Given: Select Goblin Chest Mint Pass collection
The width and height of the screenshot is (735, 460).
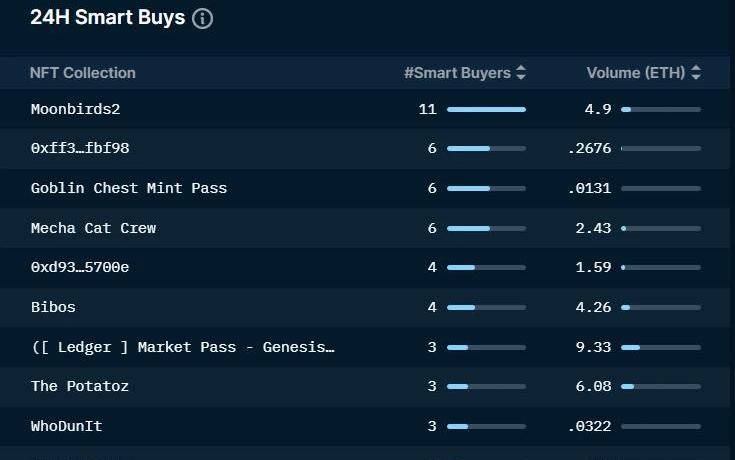Looking at the screenshot, I should (x=129, y=188).
